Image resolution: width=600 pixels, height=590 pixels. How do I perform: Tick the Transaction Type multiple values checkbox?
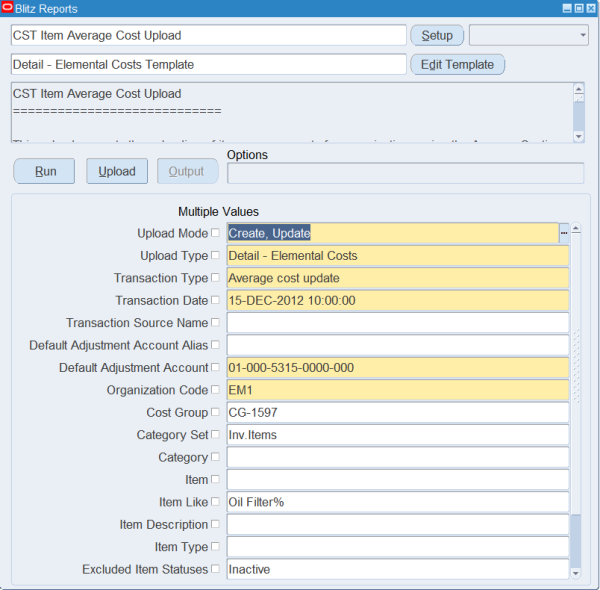point(215,277)
